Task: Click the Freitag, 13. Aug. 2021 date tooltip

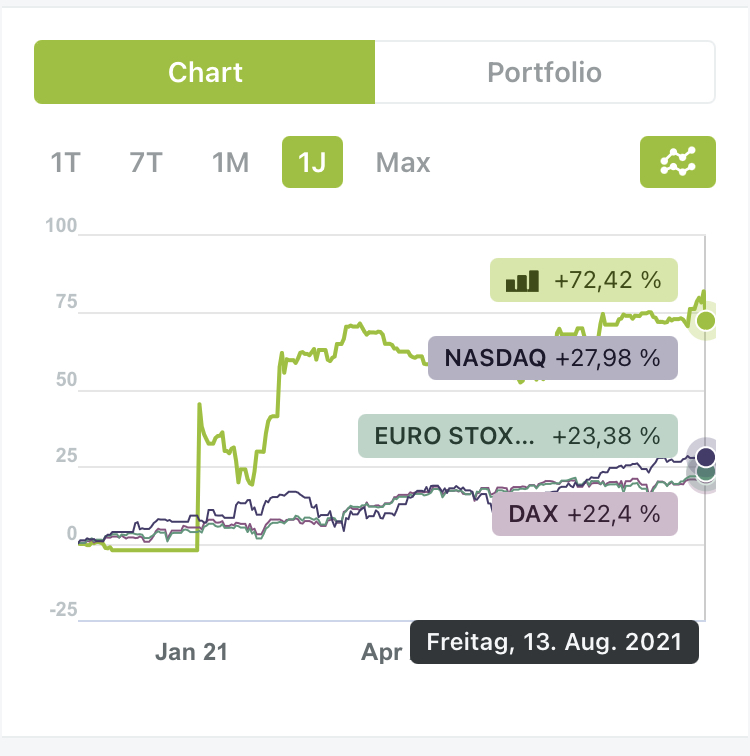Action: (x=554, y=641)
